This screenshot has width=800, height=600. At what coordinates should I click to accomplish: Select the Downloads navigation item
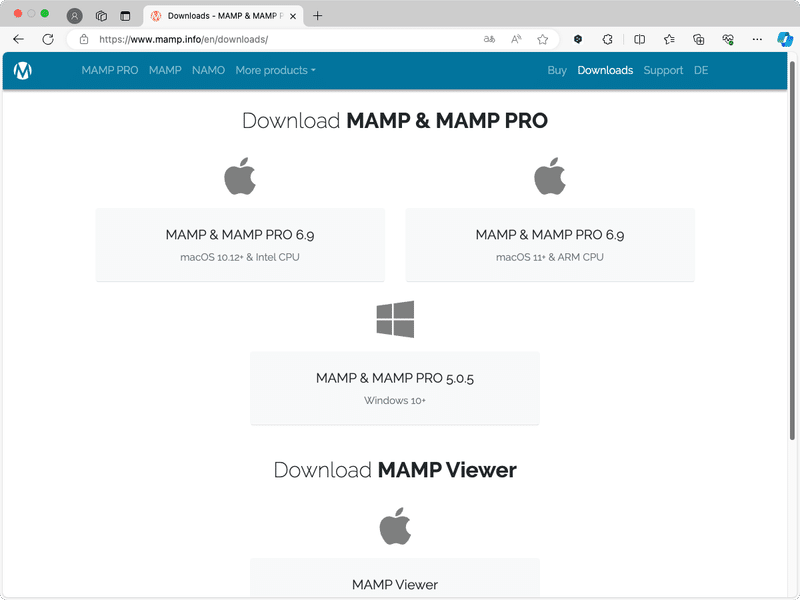click(605, 70)
